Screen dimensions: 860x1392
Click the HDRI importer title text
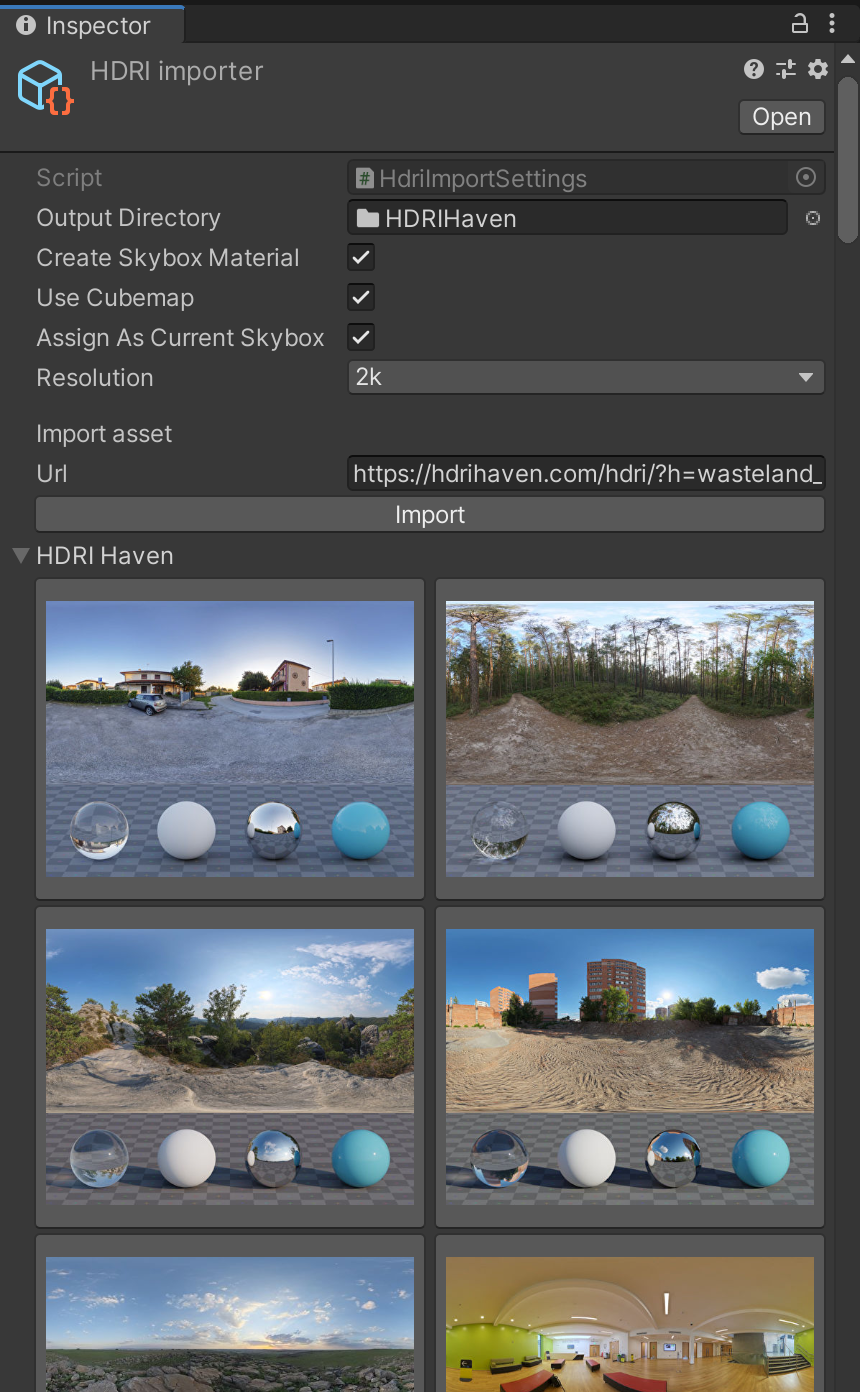tap(177, 71)
